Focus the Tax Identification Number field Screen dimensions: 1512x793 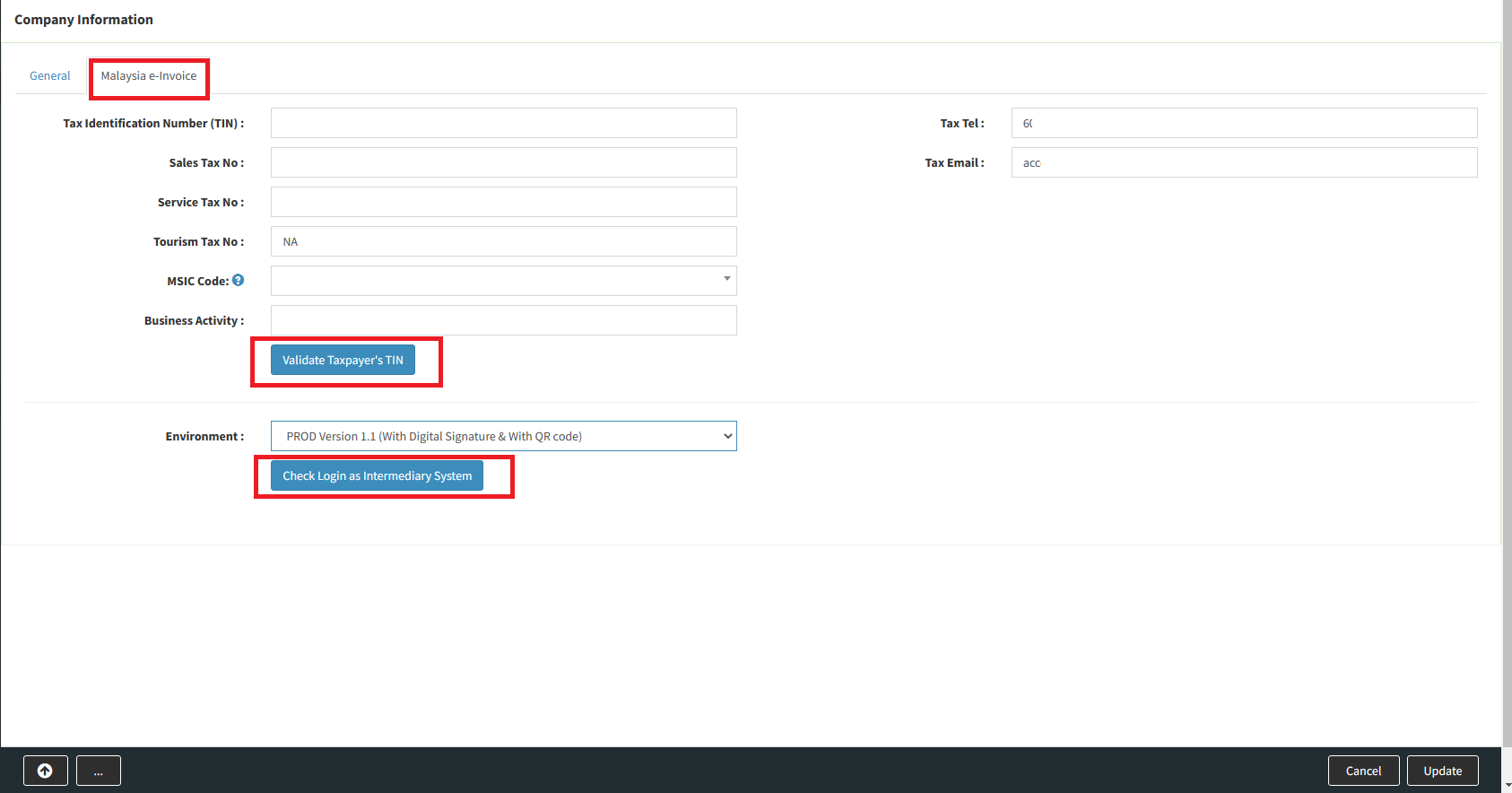[x=503, y=123]
